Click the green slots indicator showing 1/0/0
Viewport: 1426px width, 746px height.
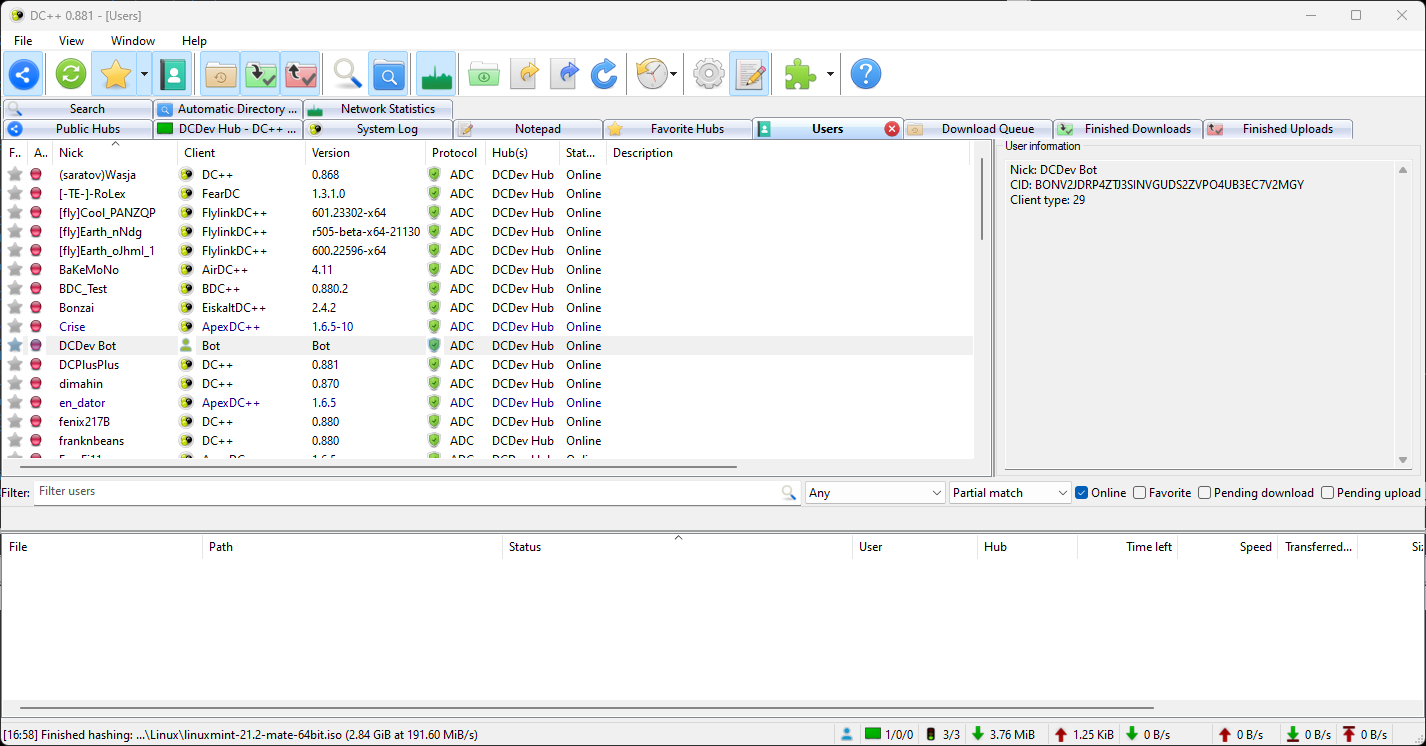889,735
